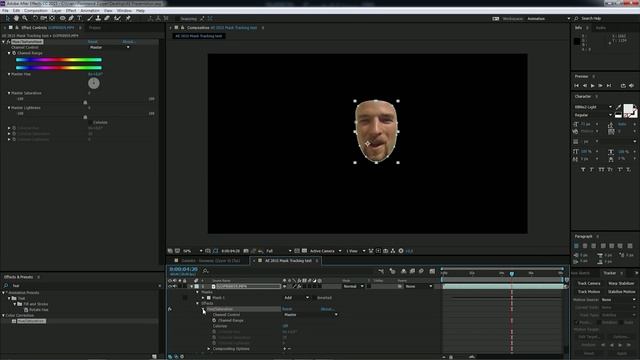The width and height of the screenshot is (640, 360).
Task: Open the Full resolution dropdown
Action: point(279,251)
